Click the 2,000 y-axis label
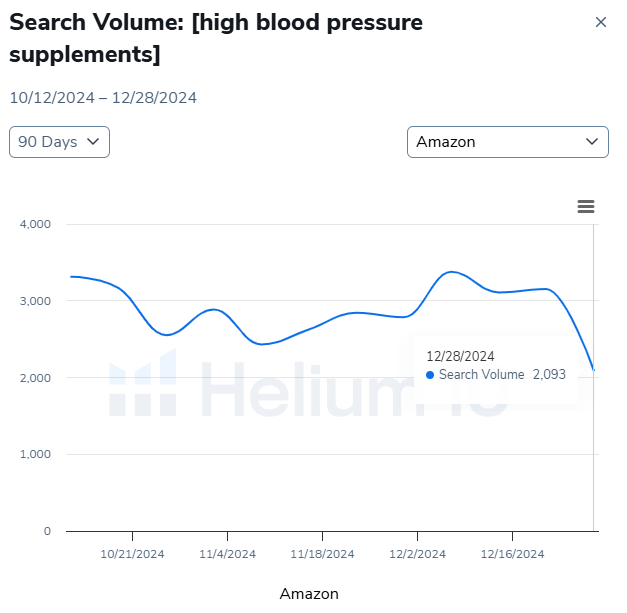The height and width of the screenshot is (613, 627). [35, 378]
